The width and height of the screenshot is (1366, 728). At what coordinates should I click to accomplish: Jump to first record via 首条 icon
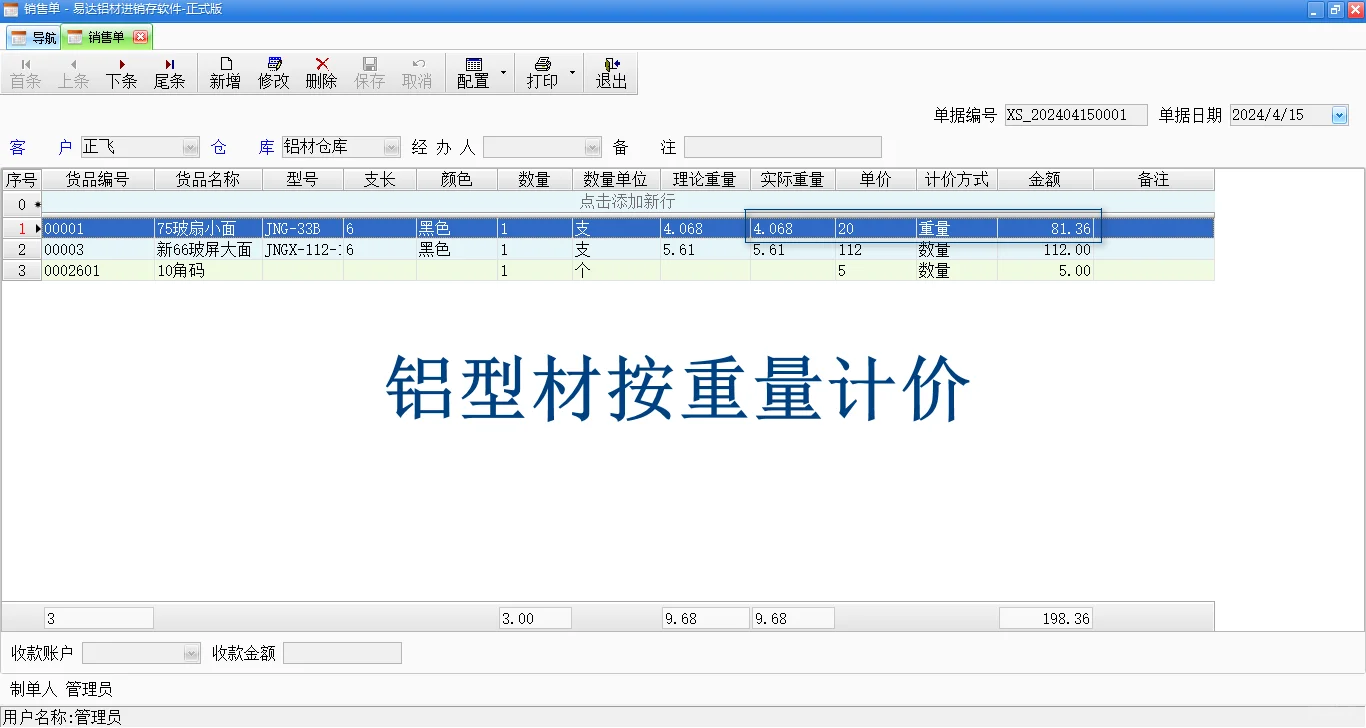click(x=25, y=72)
